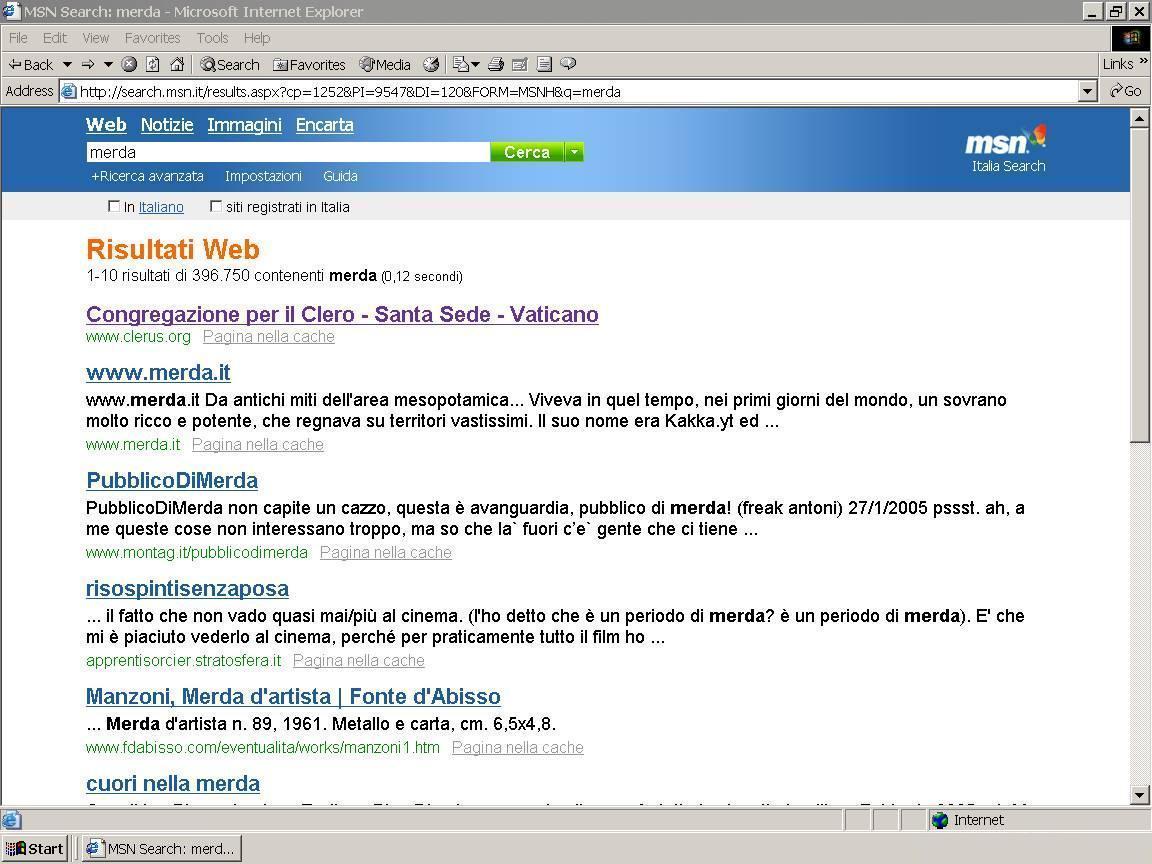This screenshot has width=1152, height=864.
Task: Expand the green Cerca button dropdown arrow
Action: coord(575,152)
